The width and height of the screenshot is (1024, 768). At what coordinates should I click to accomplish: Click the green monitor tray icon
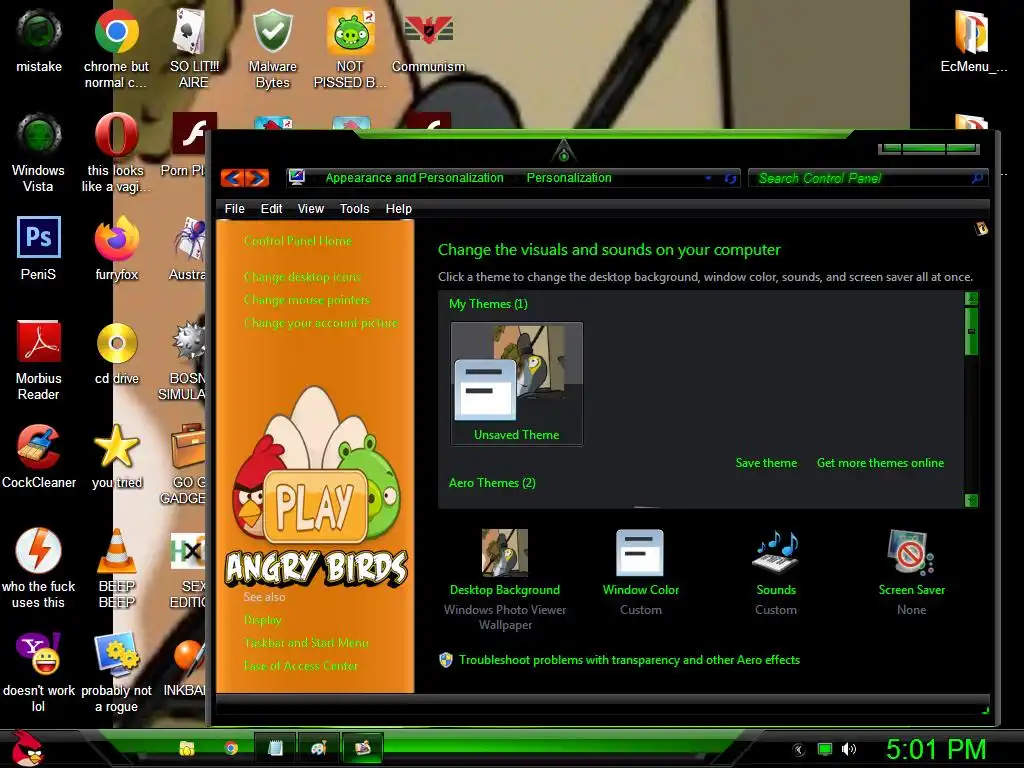pos(825,749)
